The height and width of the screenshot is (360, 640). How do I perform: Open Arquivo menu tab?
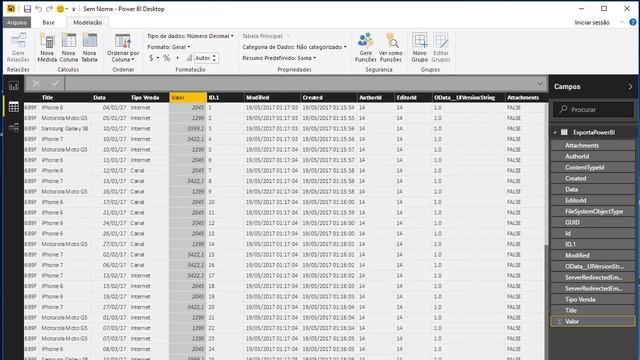(17, 22)
